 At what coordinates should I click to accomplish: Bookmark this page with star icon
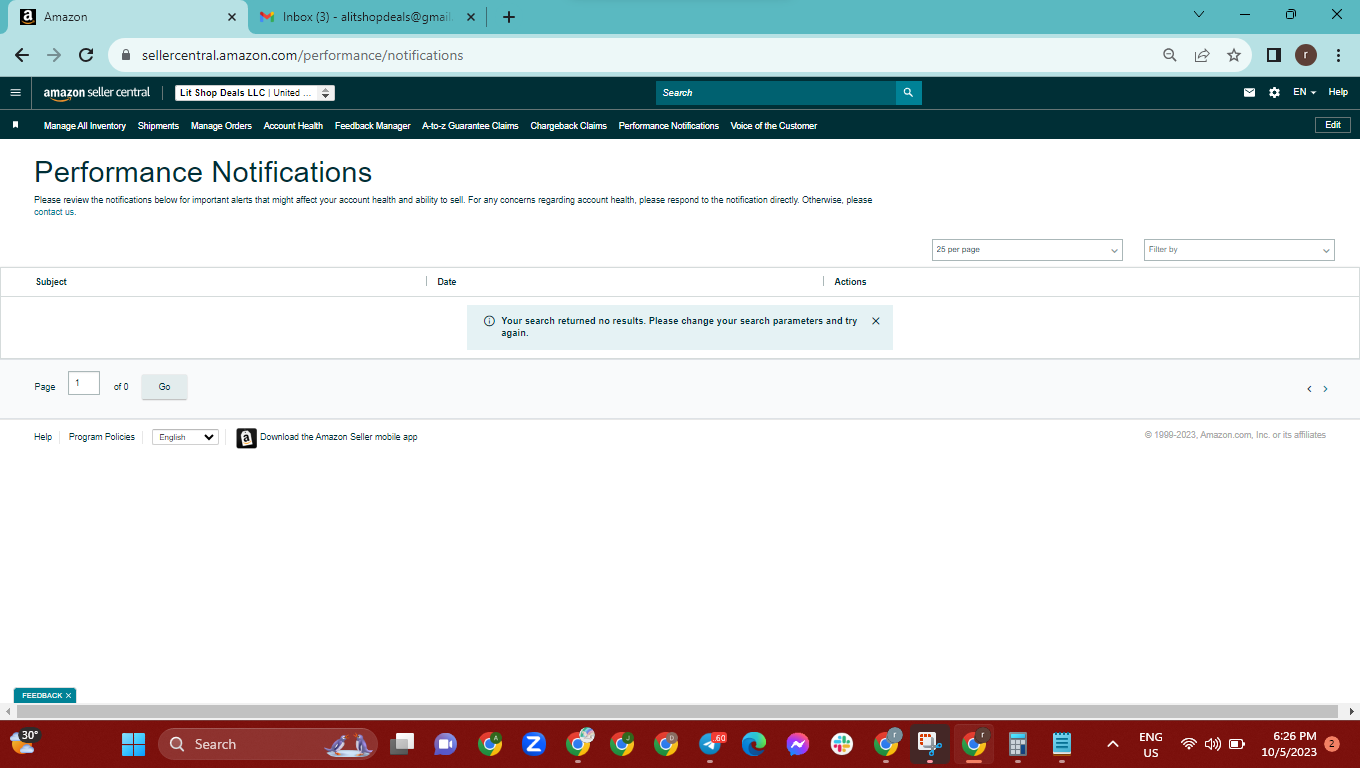(x=1234, y=55)
